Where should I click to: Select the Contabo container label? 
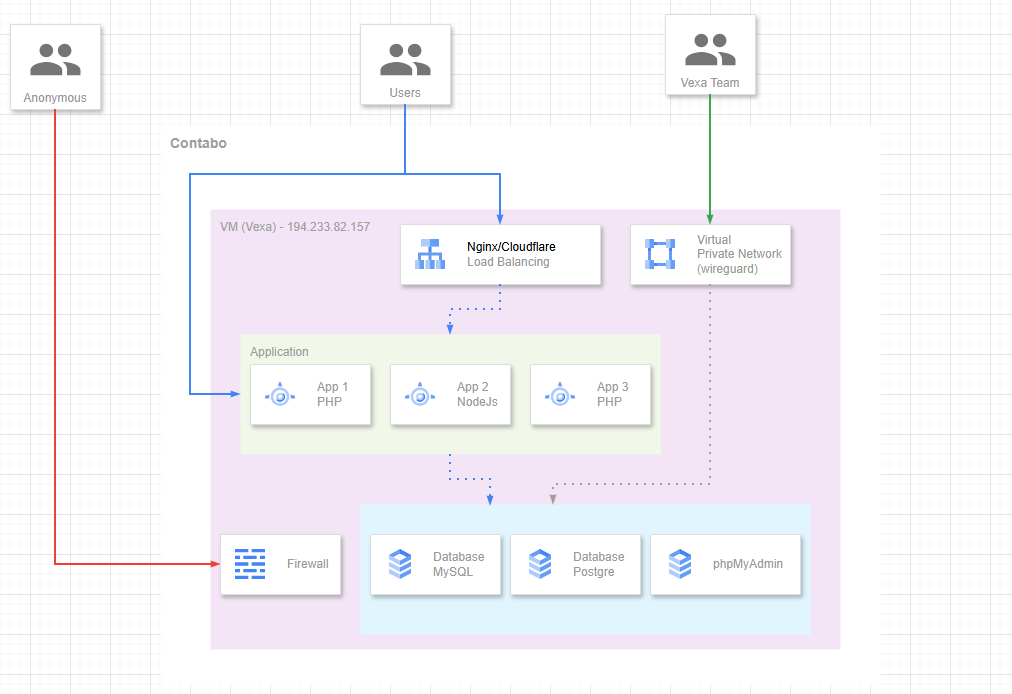click(x=198, y=143)
